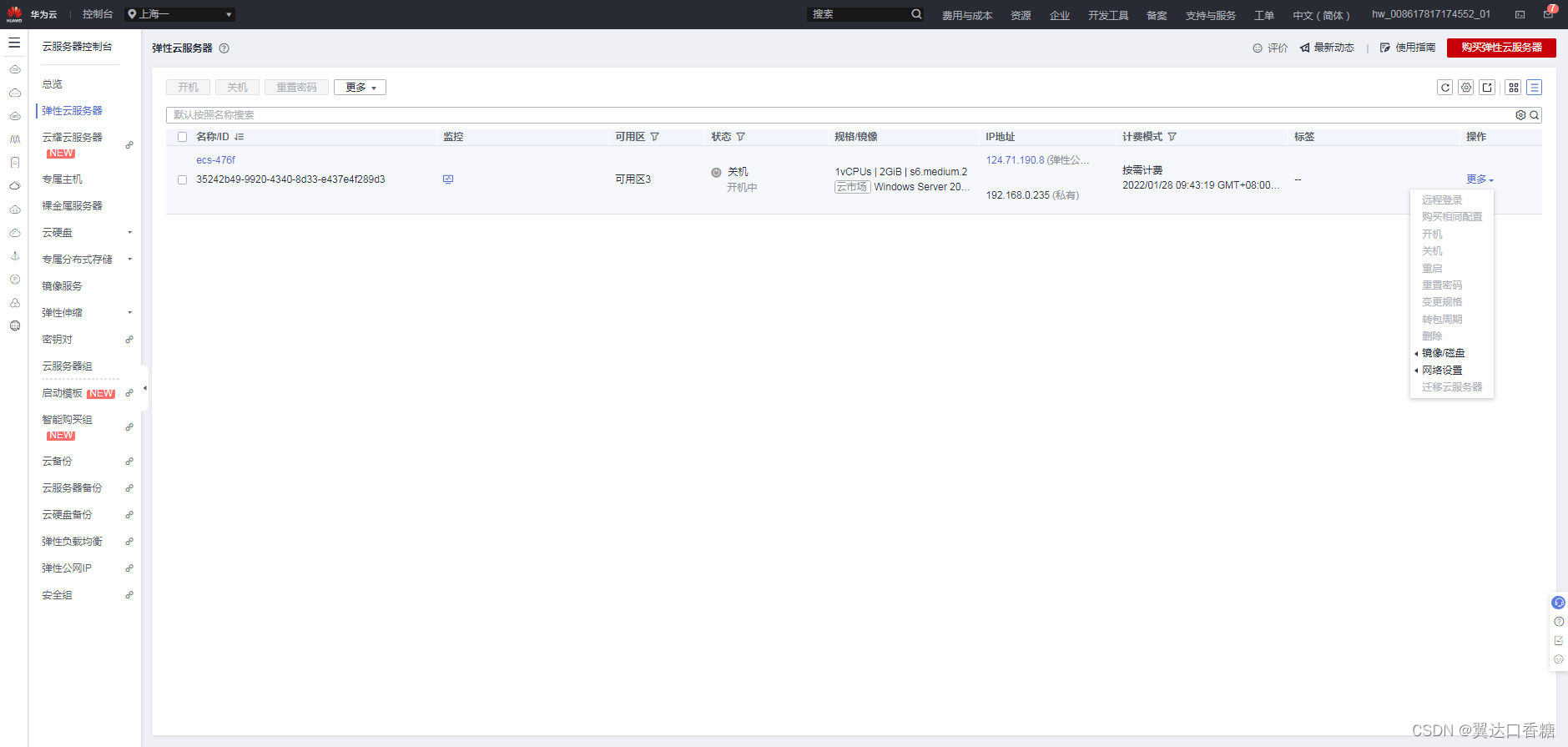This screenshot has width=1568, height=747.
Task: Open 支持与服务 top menu
Action: [x=1211, y=15]
